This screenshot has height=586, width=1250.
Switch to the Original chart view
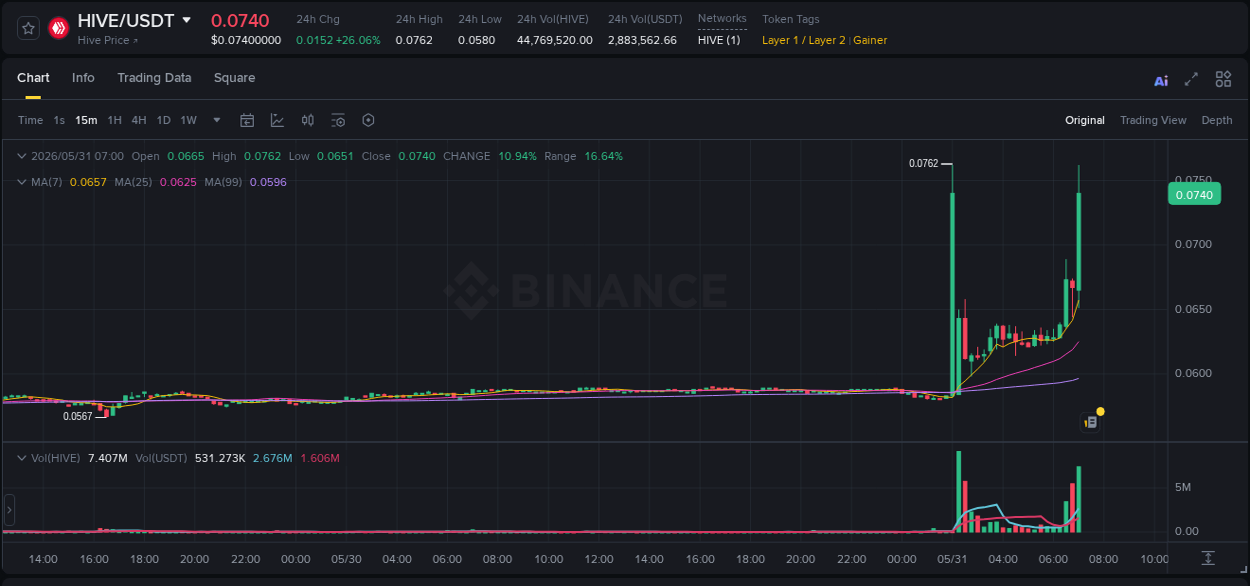tap(1085, 120)
